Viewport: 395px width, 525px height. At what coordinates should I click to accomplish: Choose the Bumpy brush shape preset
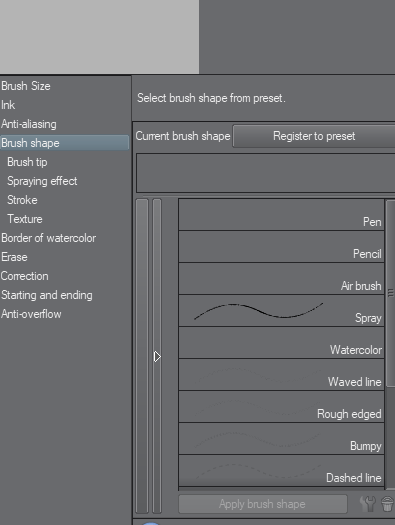tap(281, 439)
